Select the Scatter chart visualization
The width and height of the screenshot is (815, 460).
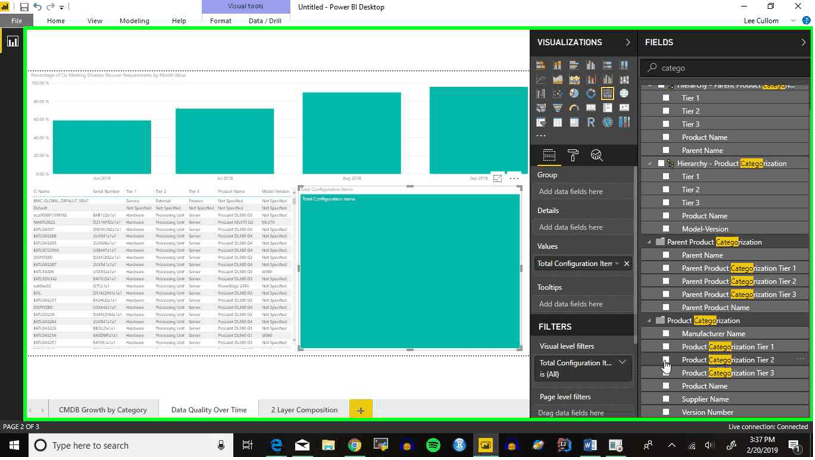click(x=557, y=94)
